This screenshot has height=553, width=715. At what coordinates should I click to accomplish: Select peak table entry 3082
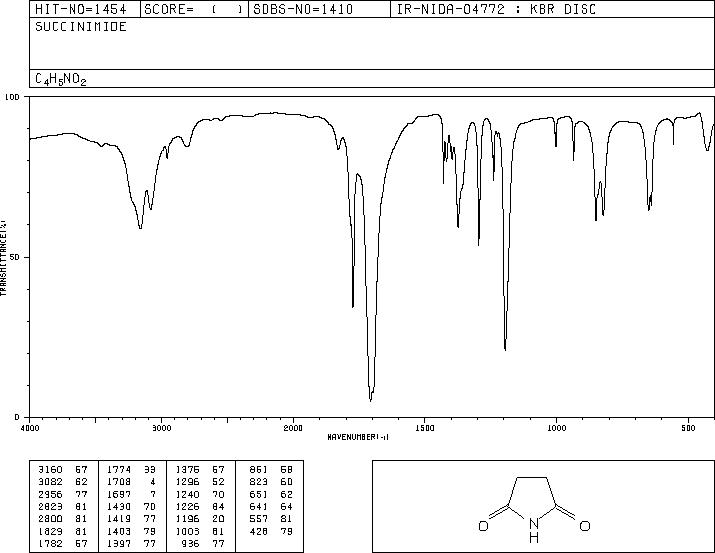63,482
